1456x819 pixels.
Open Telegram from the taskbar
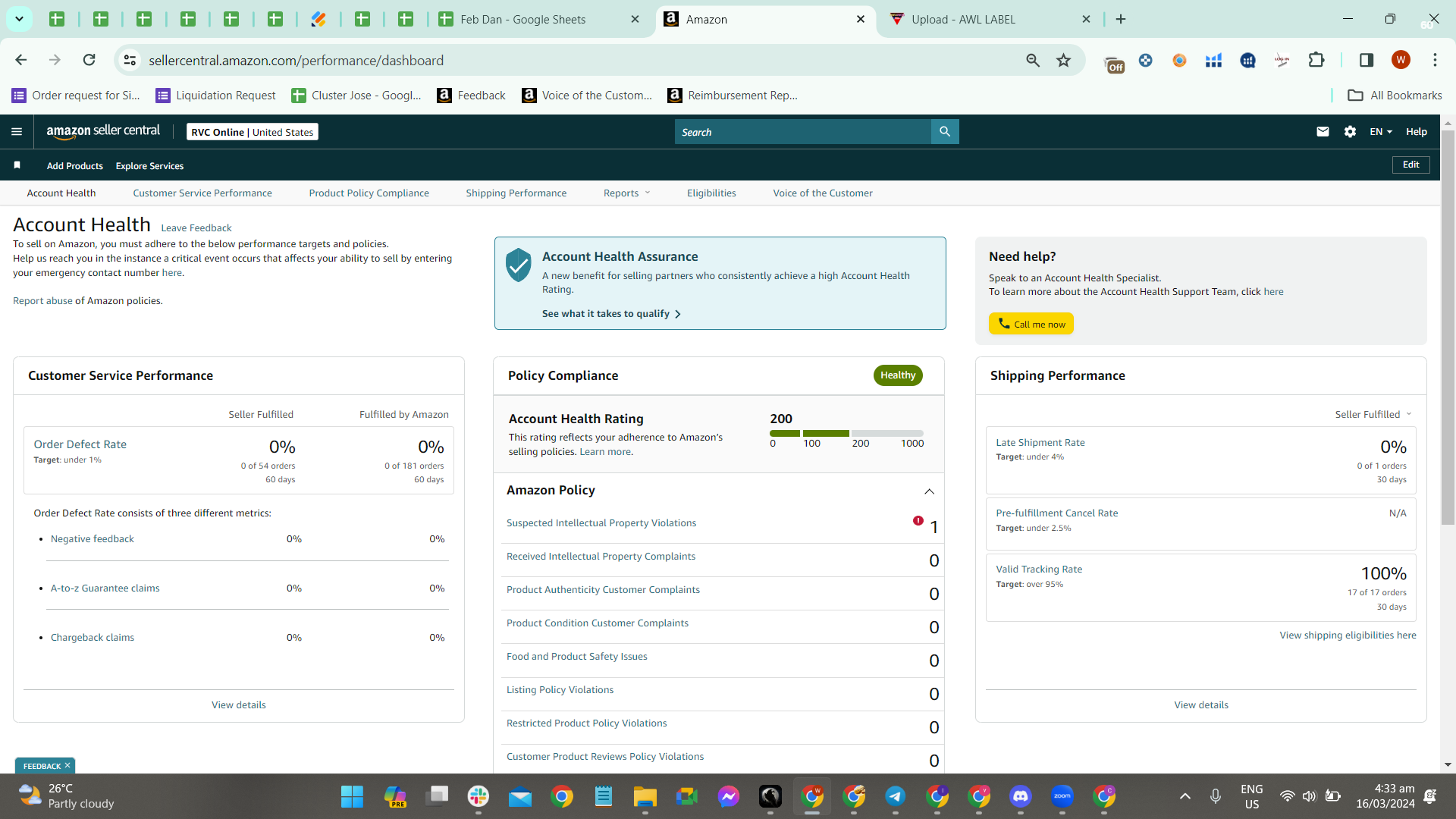(x=896, y=796)
